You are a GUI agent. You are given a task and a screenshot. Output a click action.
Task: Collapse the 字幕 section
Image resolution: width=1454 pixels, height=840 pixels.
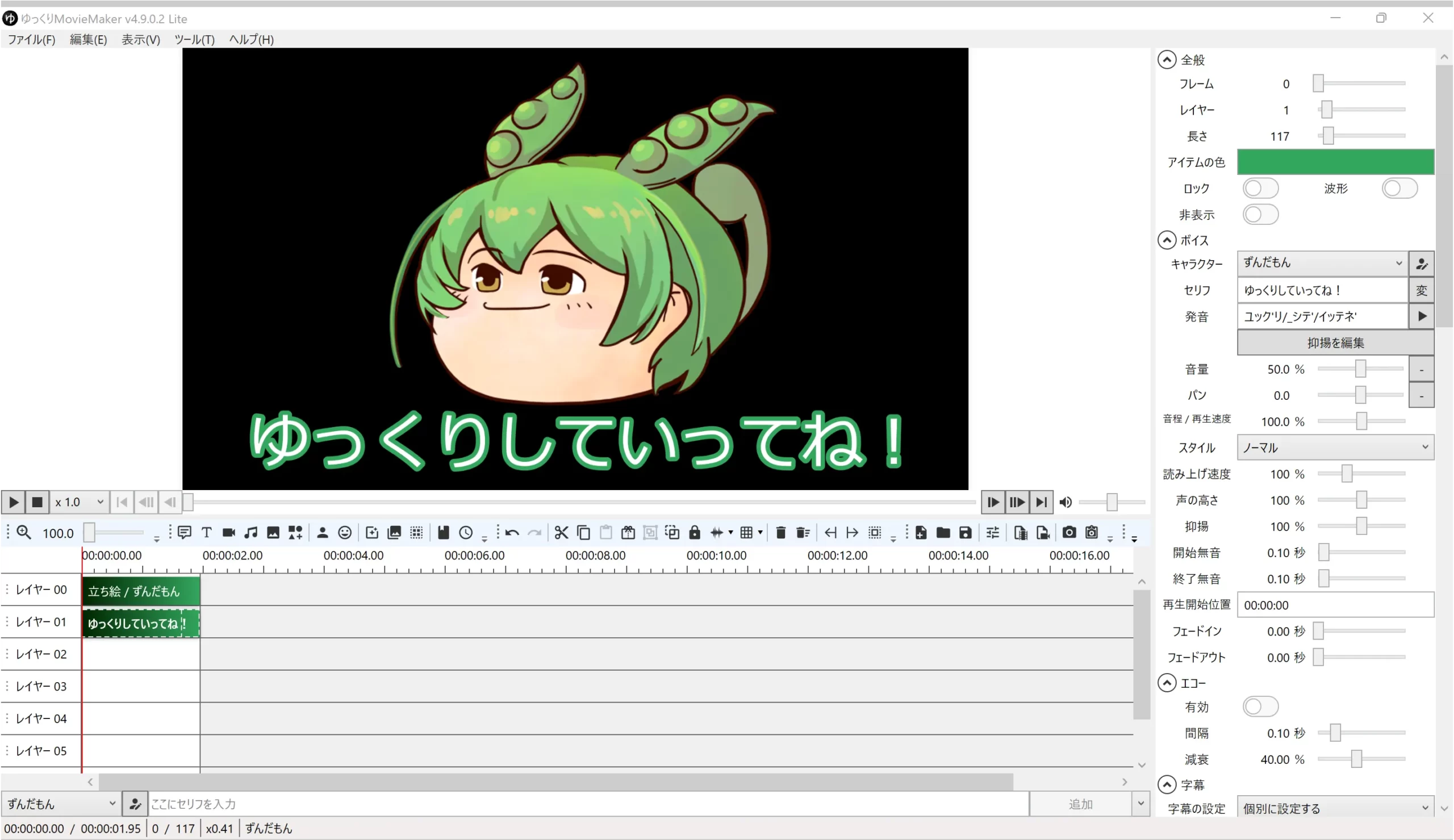coord(1167,784)
